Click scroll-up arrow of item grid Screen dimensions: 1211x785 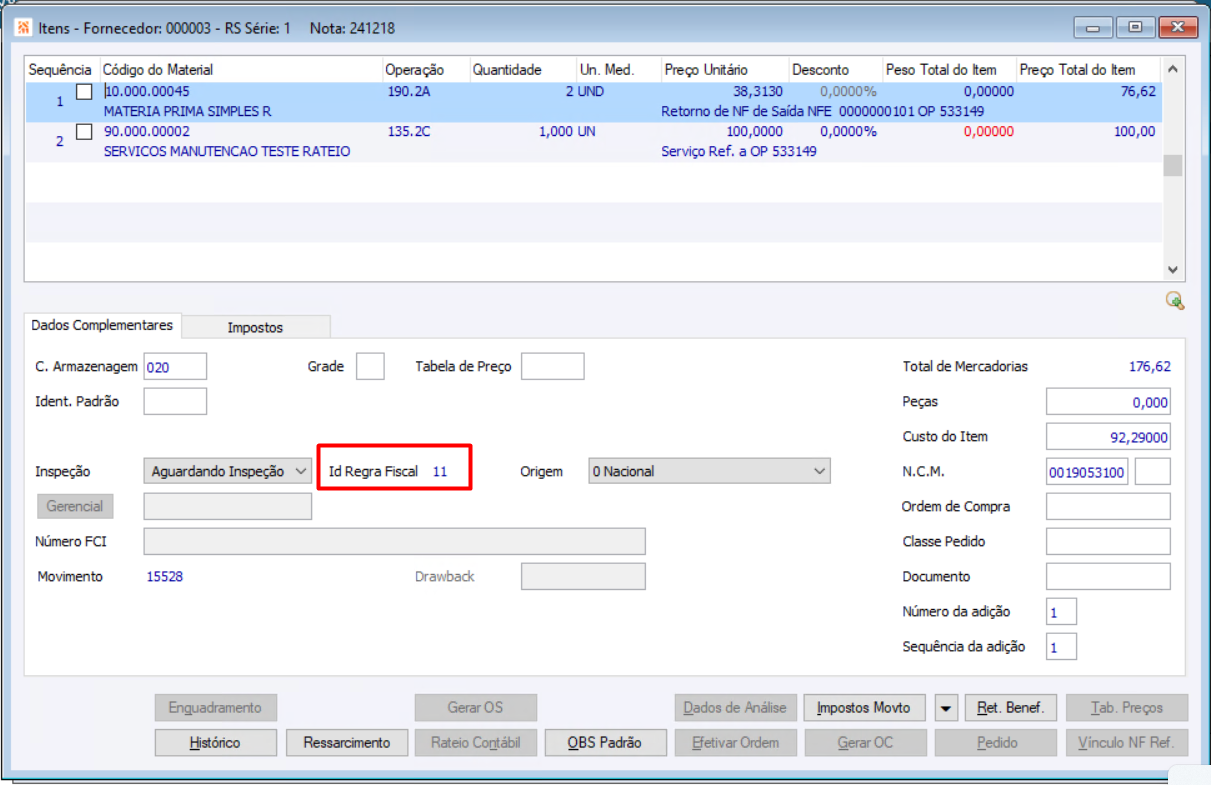(x=1172, y=69)
